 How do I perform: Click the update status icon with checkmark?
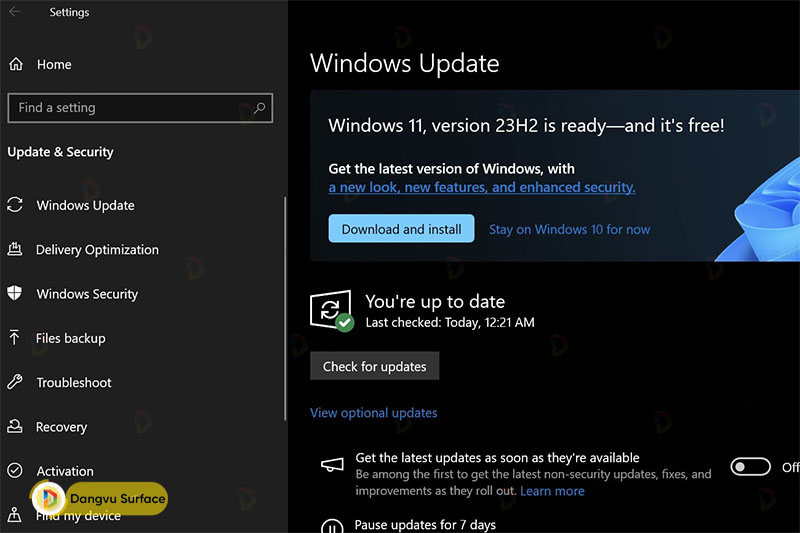coord(332,311)
